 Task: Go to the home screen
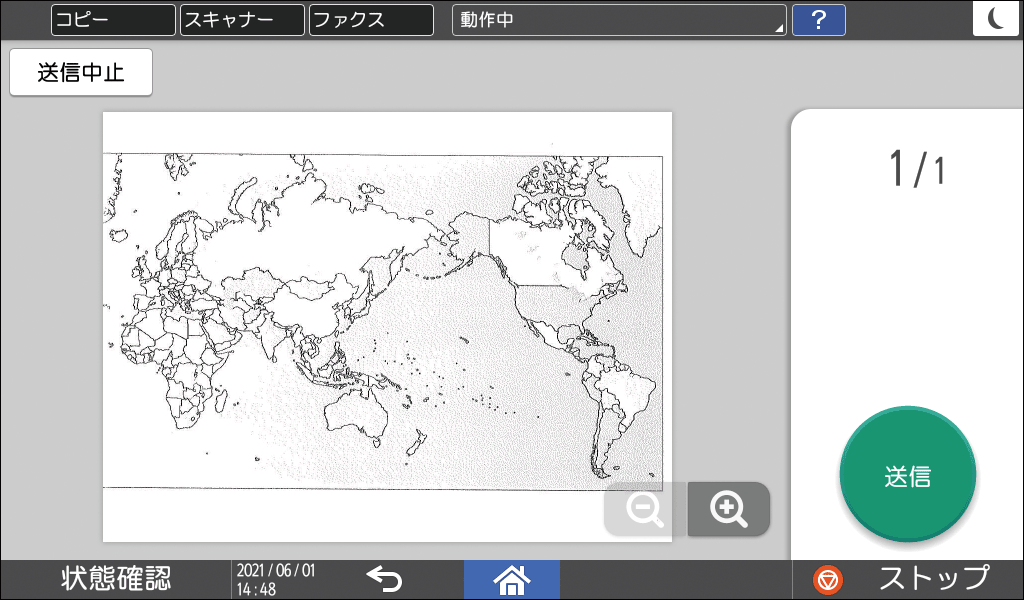coord(511,580)
